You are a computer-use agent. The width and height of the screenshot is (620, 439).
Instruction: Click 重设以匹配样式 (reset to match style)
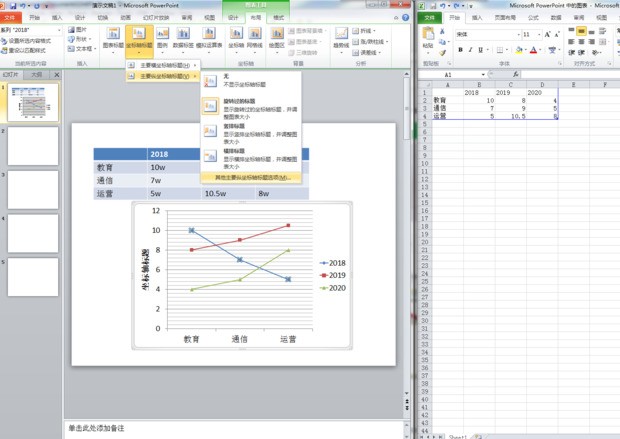coord(24,51)
